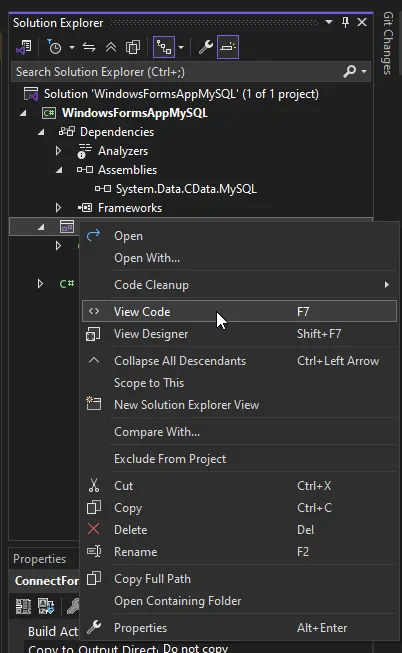
Task: Choose Collapse All Descendants
Action: pos(239,361)
